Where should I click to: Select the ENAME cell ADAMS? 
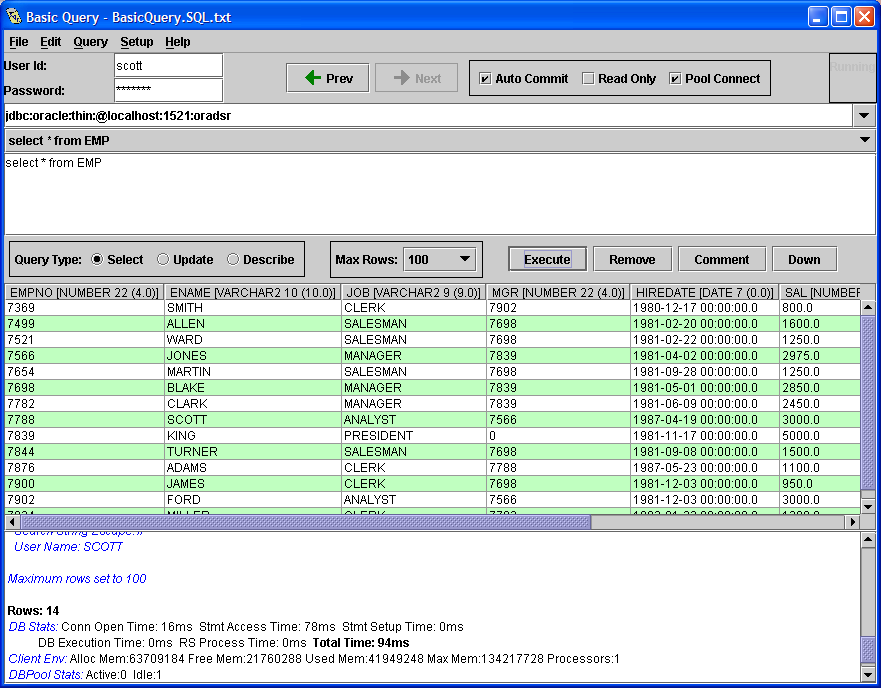(252, 468)
